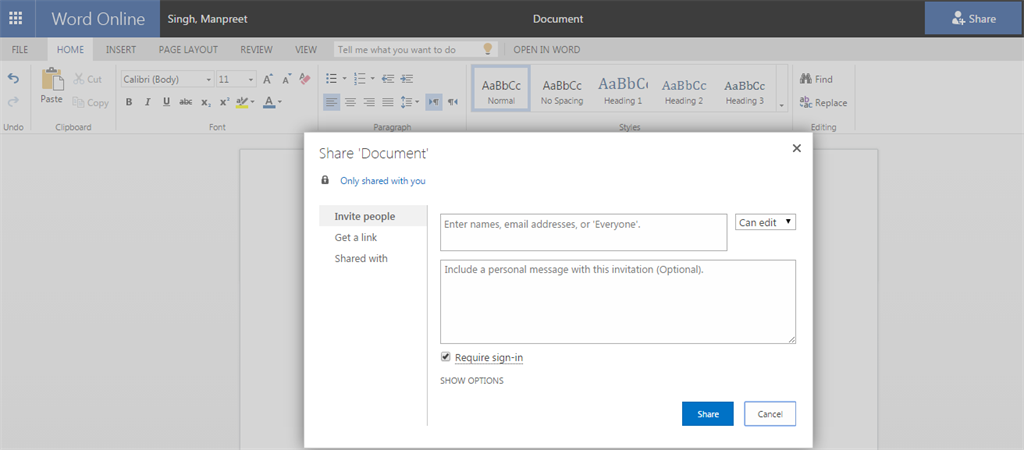The image size is (1024, 450).
Task: Click the Undo arrow icon
Action: [x=13, y=79]
